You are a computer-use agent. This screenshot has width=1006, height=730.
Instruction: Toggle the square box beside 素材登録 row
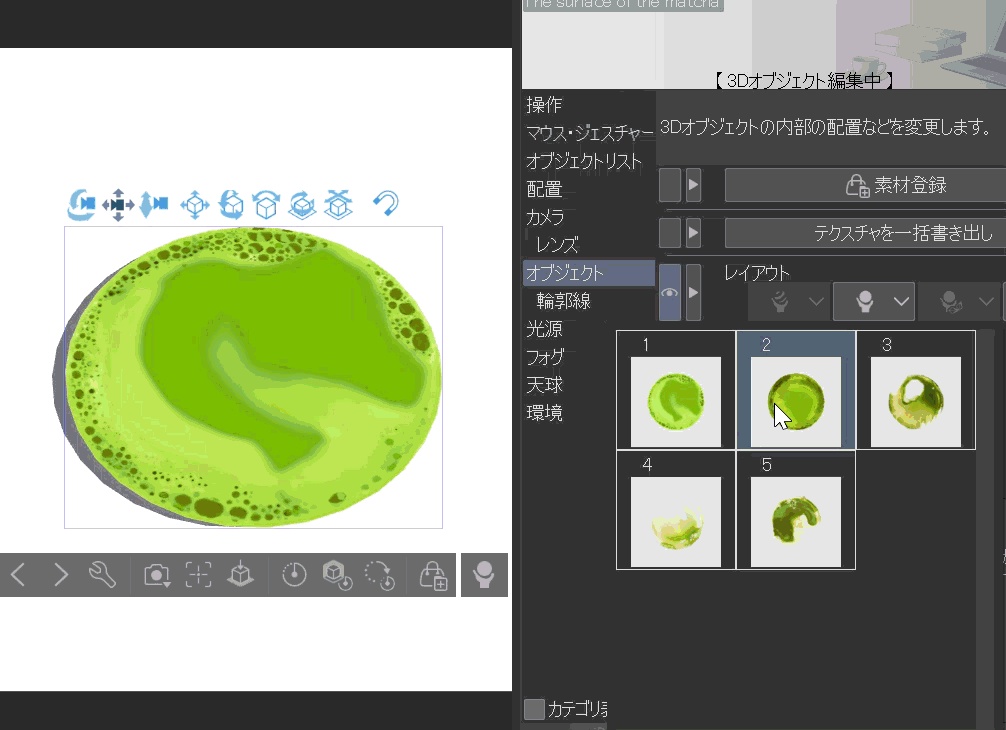[x=670, y=185]
